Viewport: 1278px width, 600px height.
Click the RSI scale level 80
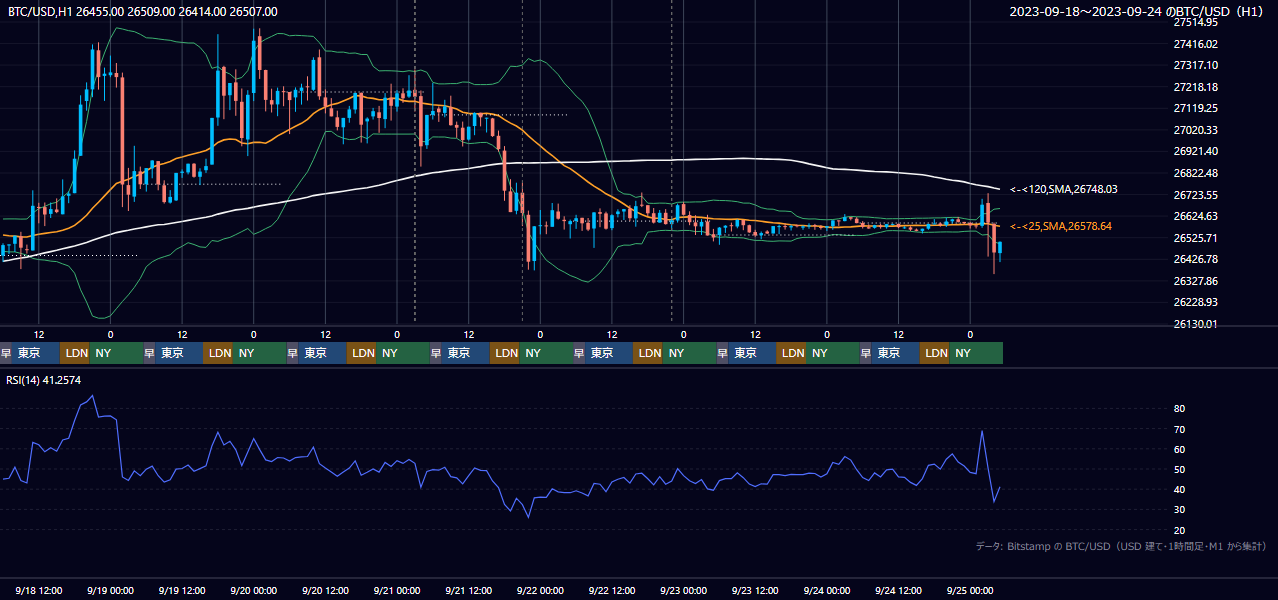[1179, 409]
